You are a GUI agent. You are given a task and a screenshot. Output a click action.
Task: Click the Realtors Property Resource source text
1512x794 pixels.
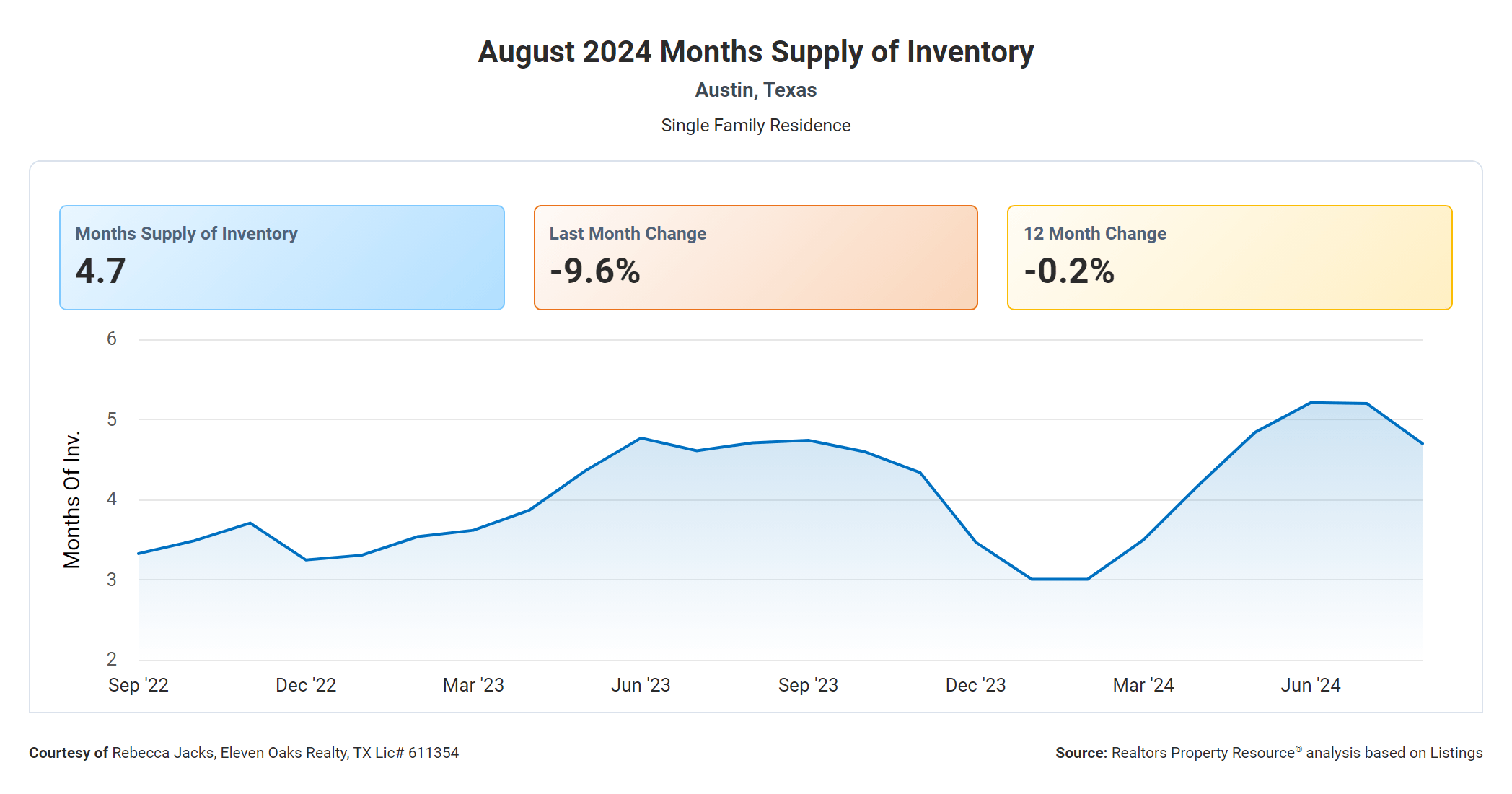[1268, 753]
